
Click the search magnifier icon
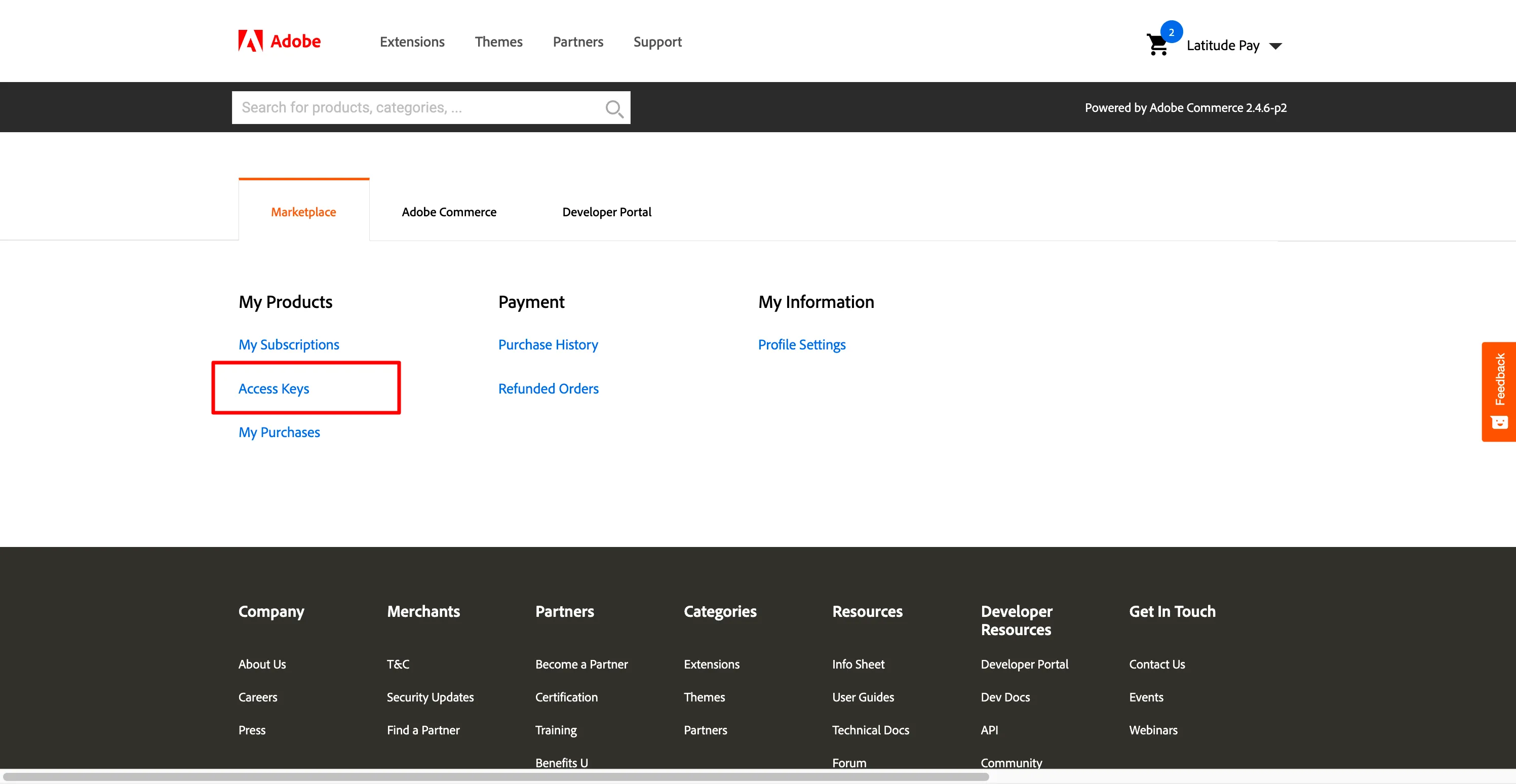tap(614, 108)
